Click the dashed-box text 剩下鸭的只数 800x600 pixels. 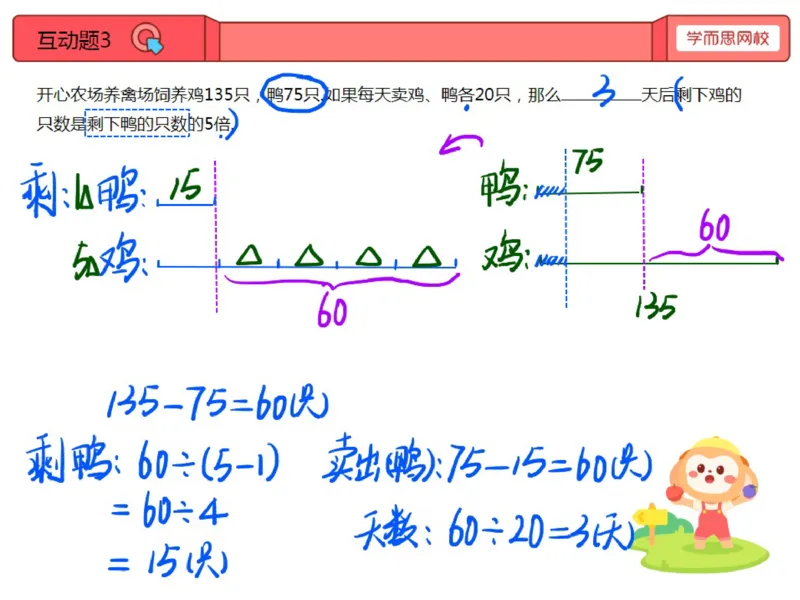(137, 123)
